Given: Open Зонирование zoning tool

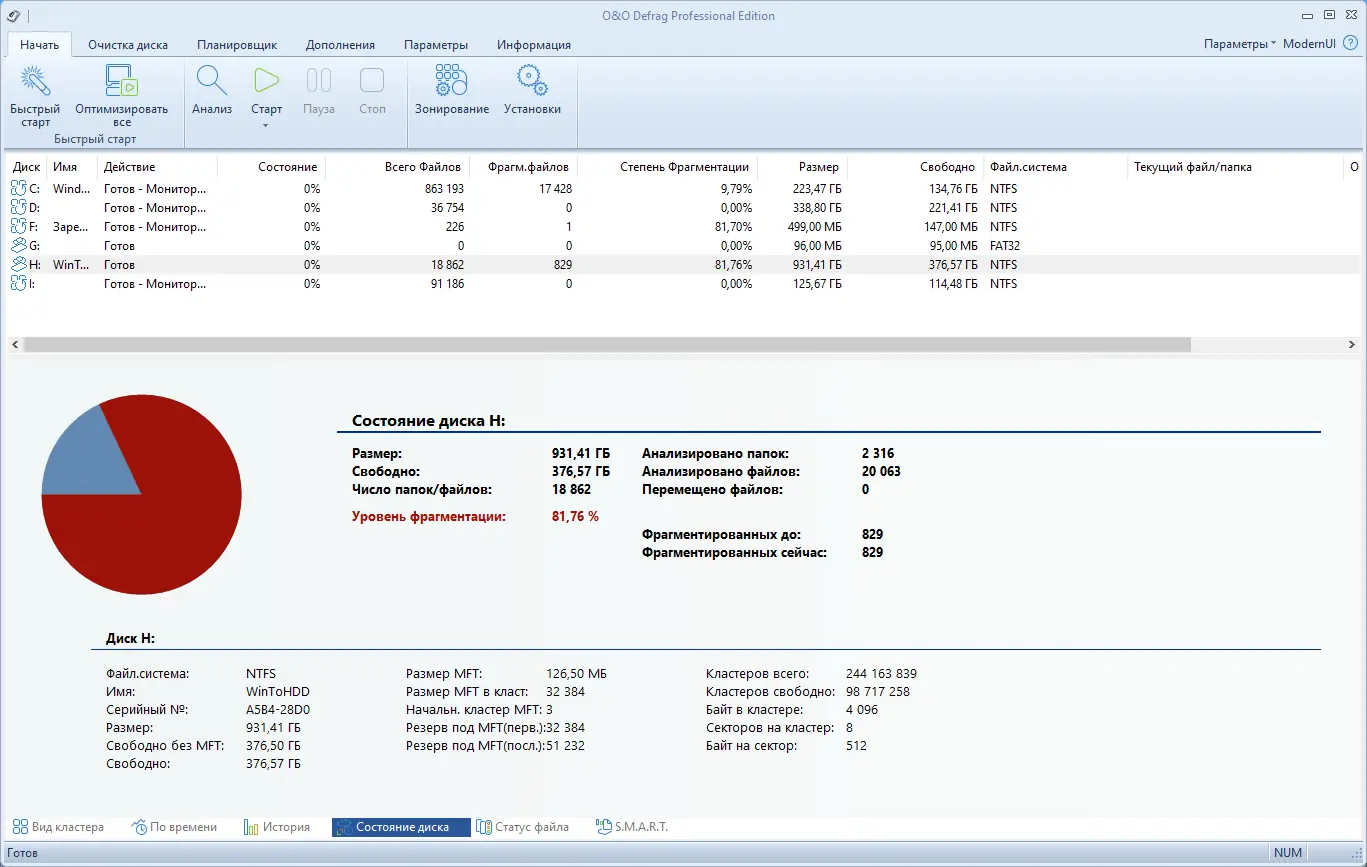Looking at the screenshot, I should coord(452,82).
